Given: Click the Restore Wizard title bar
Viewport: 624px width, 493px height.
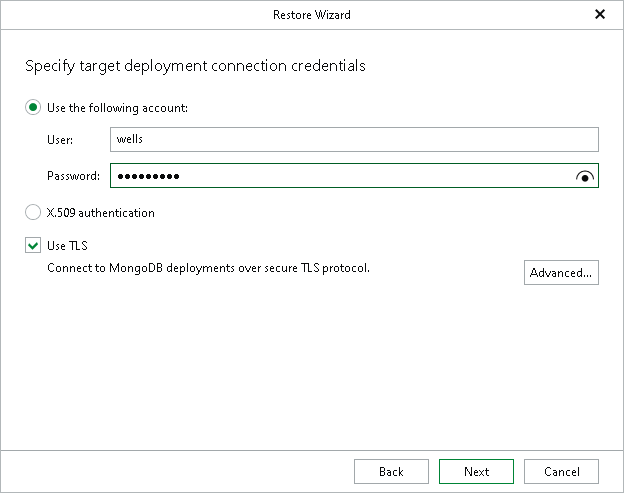Looking at the screenshot, I should (x=311, y=15).
